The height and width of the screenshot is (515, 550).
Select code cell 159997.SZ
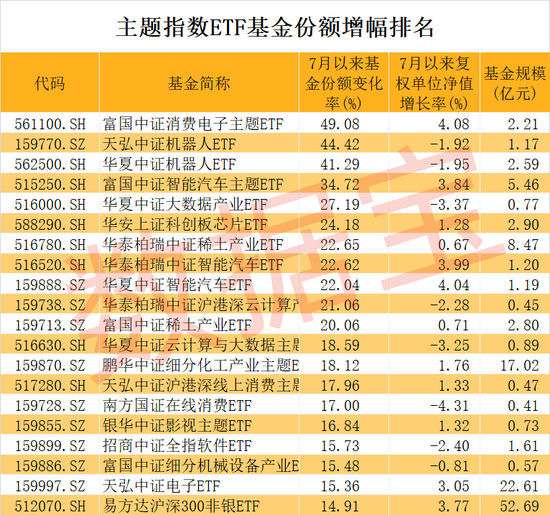[50, 486]
